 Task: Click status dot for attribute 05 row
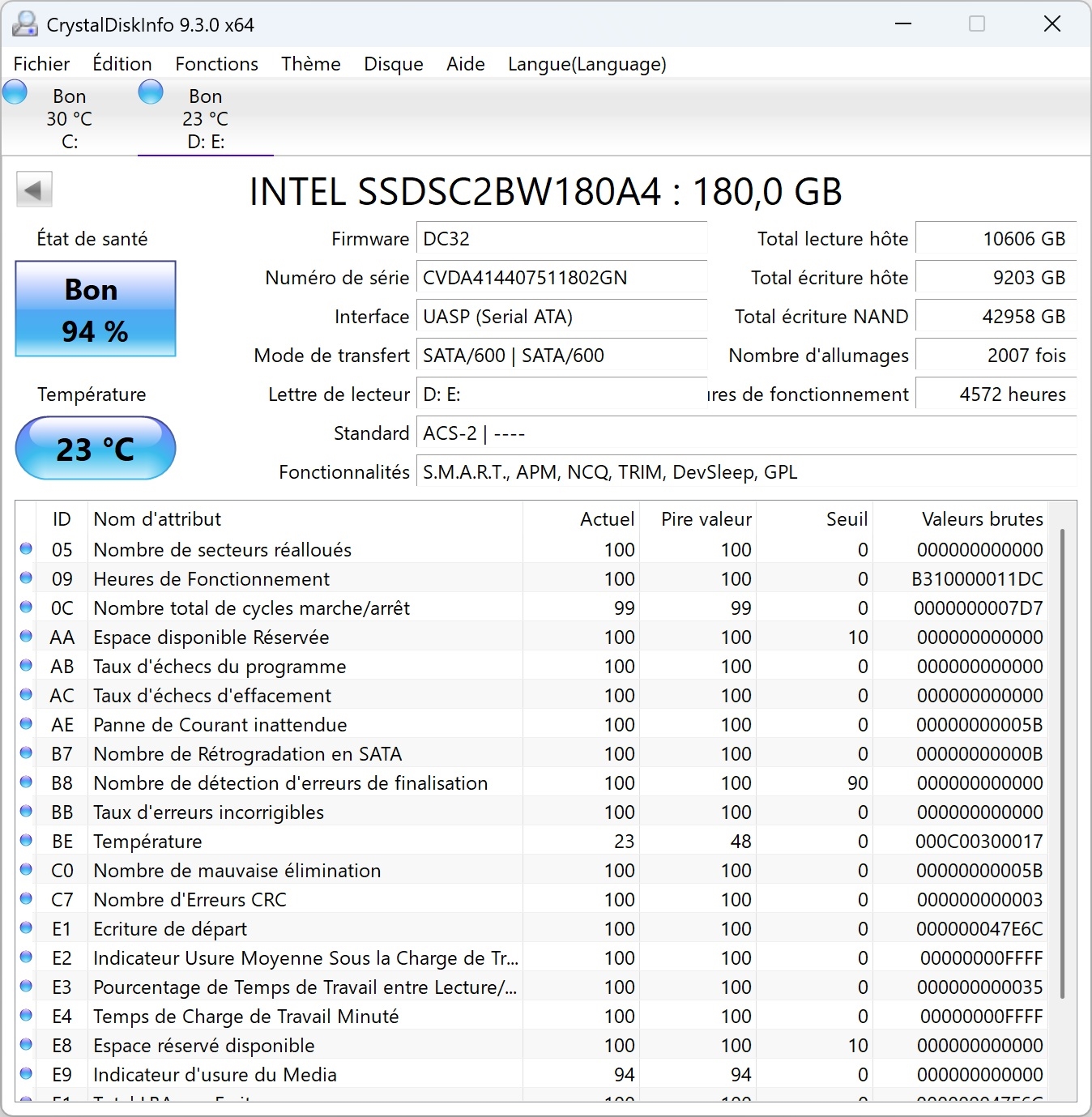coord(26,549)
